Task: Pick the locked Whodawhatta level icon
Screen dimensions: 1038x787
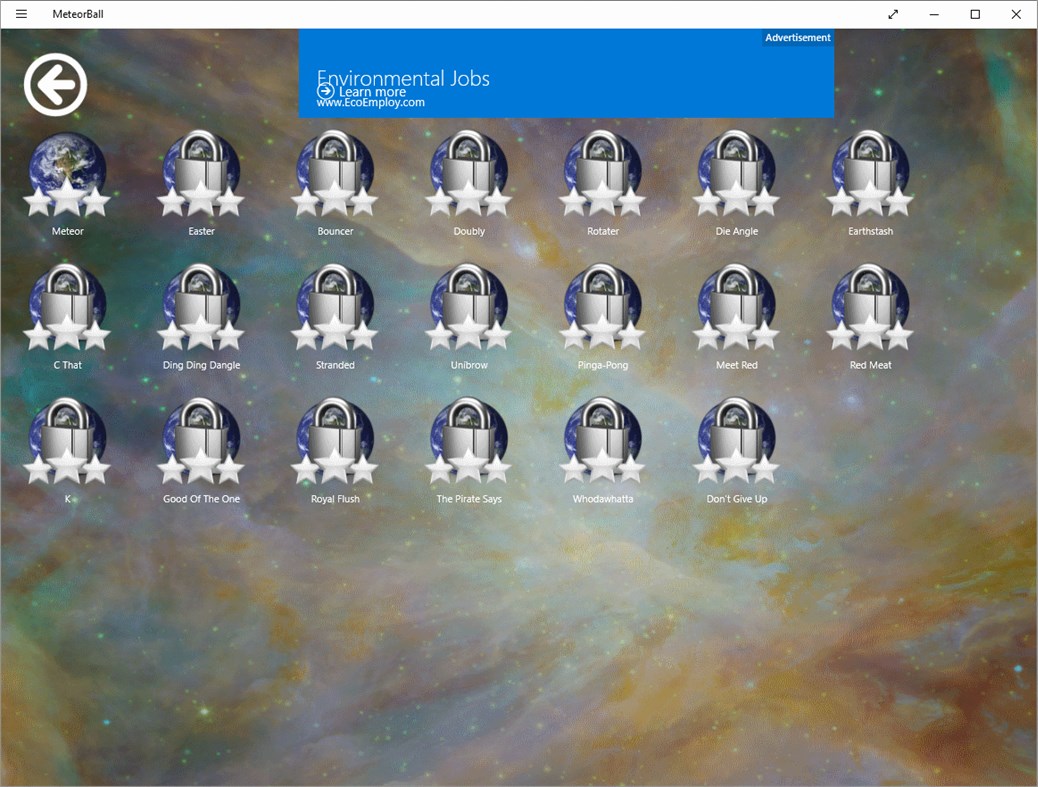Action: click(x=602, y=441)
